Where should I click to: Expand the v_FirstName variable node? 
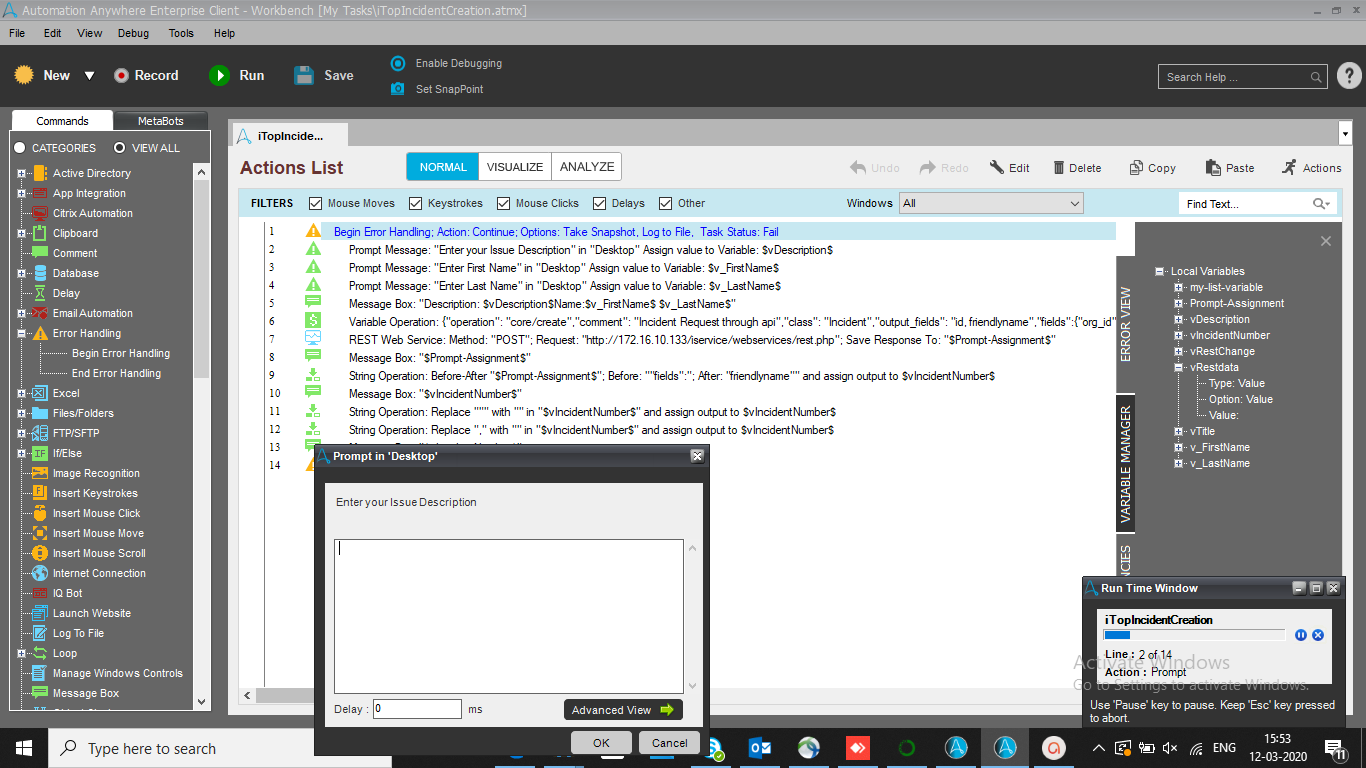(1179, 447)
